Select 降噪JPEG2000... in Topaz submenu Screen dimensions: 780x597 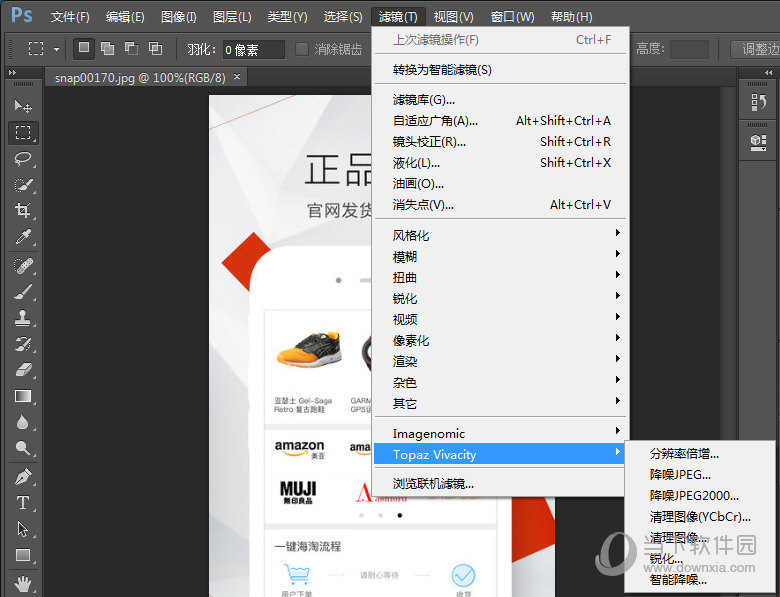coord(700,495)
